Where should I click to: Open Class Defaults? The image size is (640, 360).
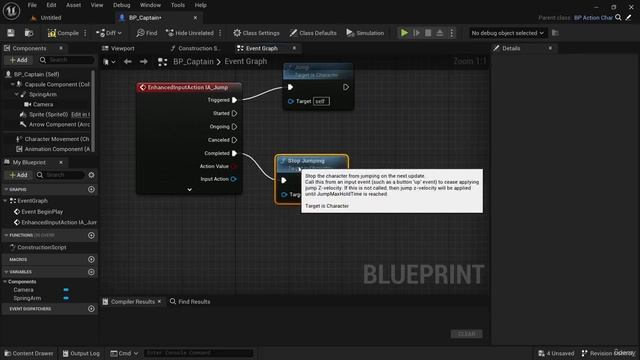tap(313, 33)
